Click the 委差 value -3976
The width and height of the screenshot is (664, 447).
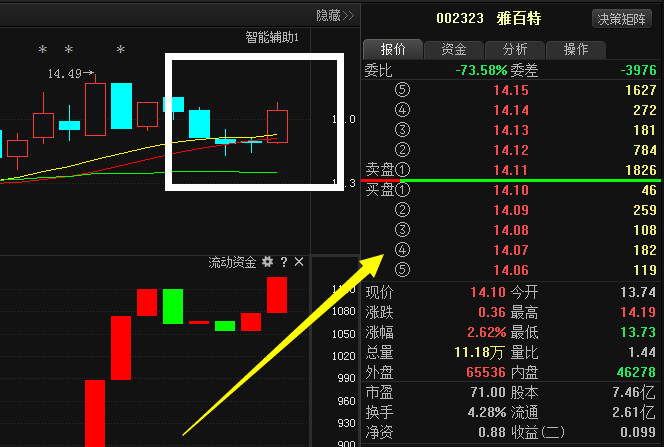(x=638, y=70)
